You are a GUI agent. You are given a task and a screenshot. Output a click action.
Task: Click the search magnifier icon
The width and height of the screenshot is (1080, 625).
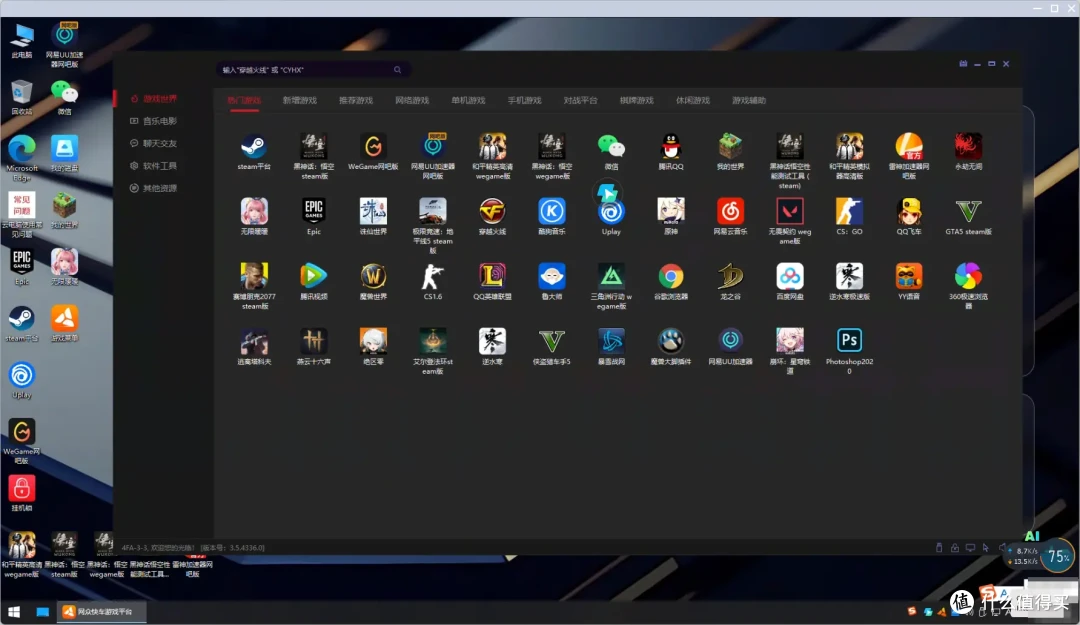click(x=397, y=70)
